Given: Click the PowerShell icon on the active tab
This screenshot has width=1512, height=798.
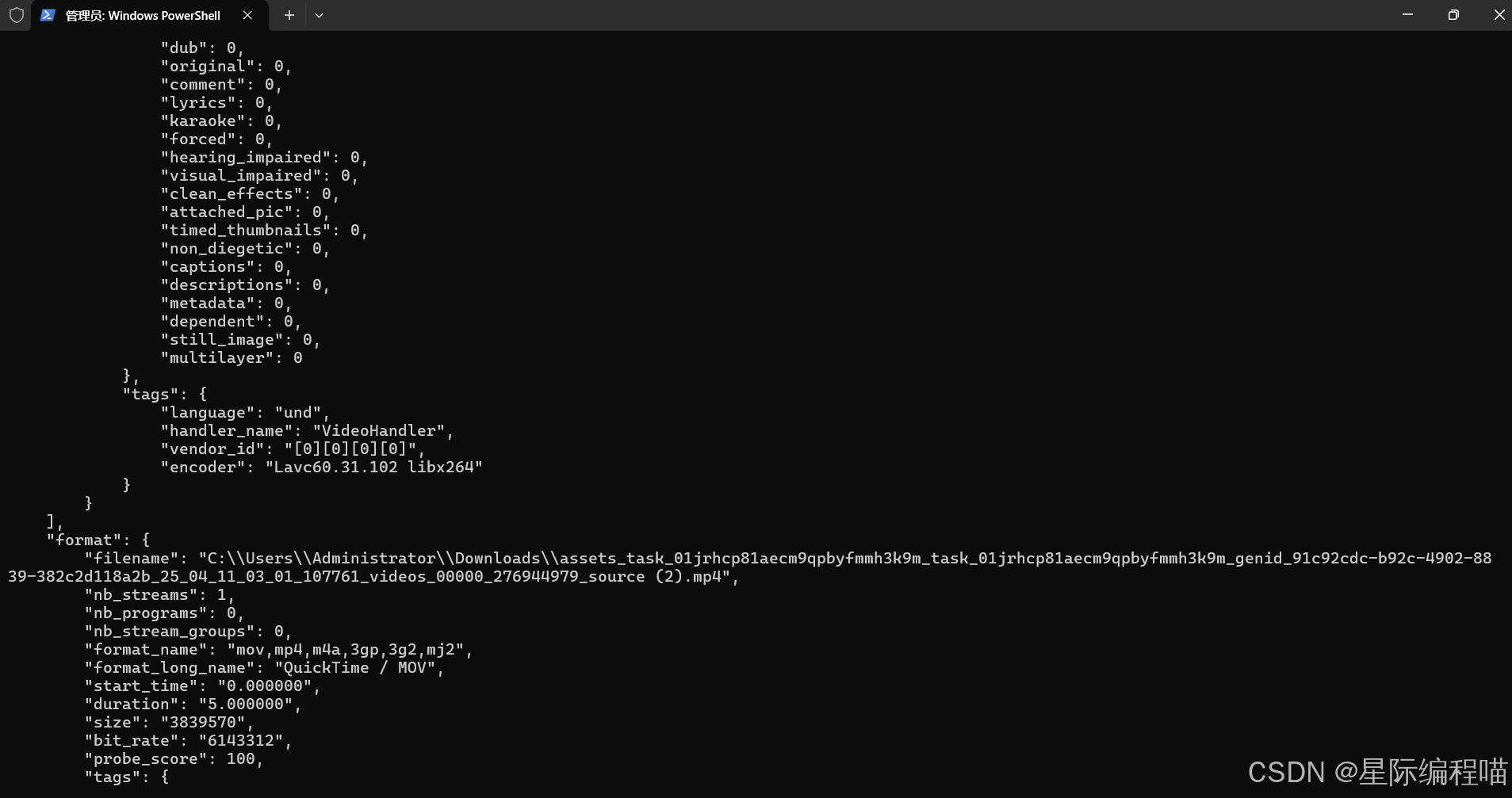Looking at the screenshot, I should tap(48, 15).
